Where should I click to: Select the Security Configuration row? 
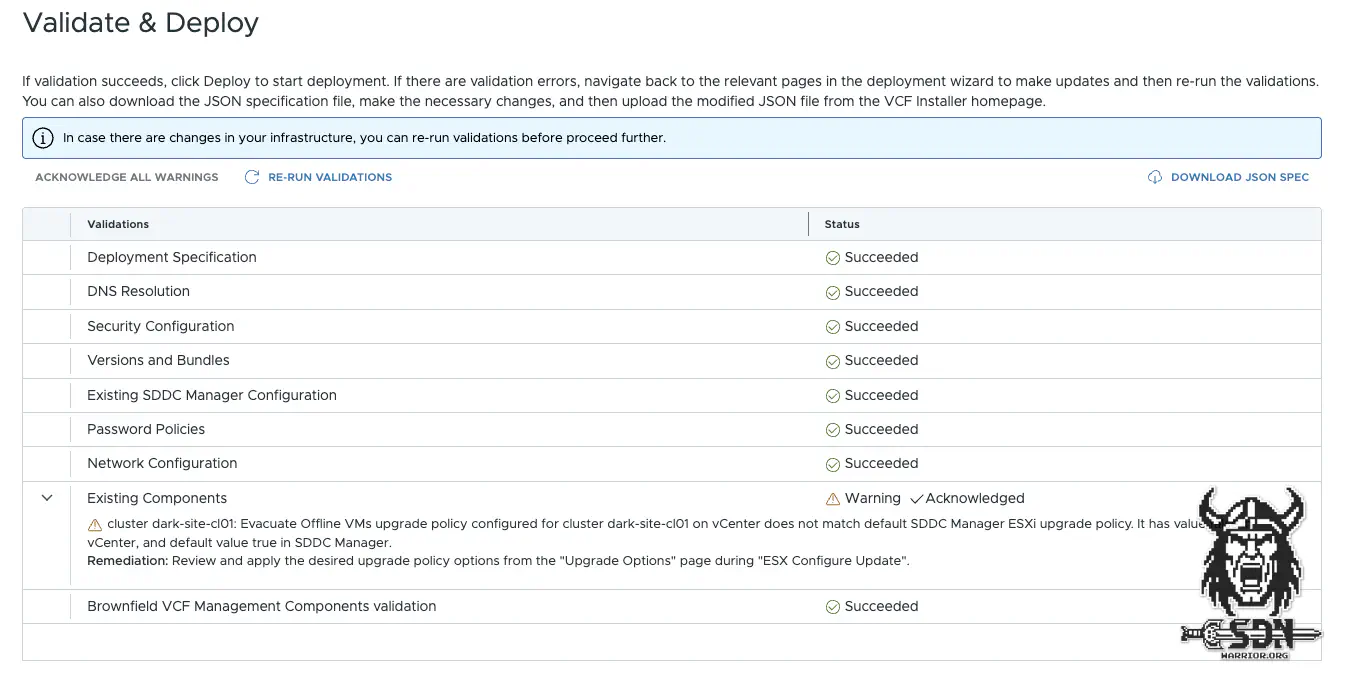click(x=160, y=326)
